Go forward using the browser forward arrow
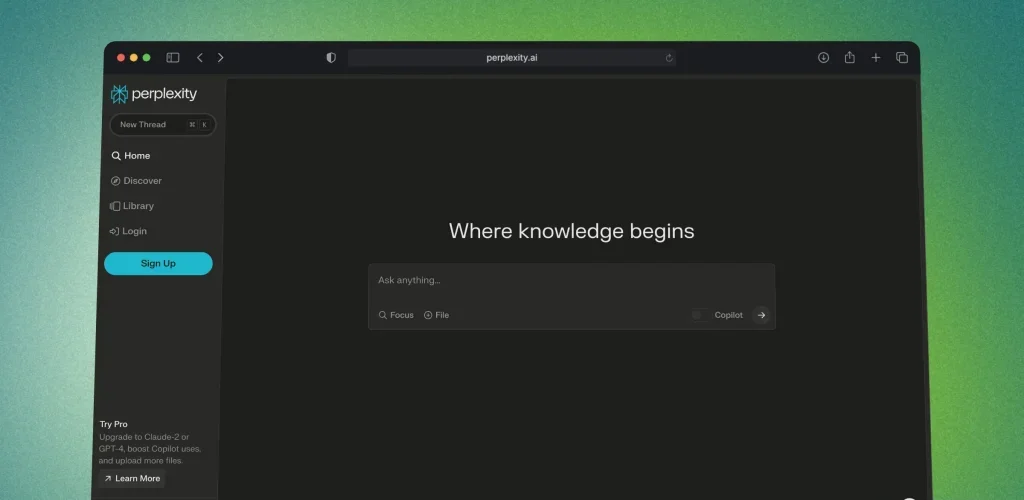 pos(221,58)
